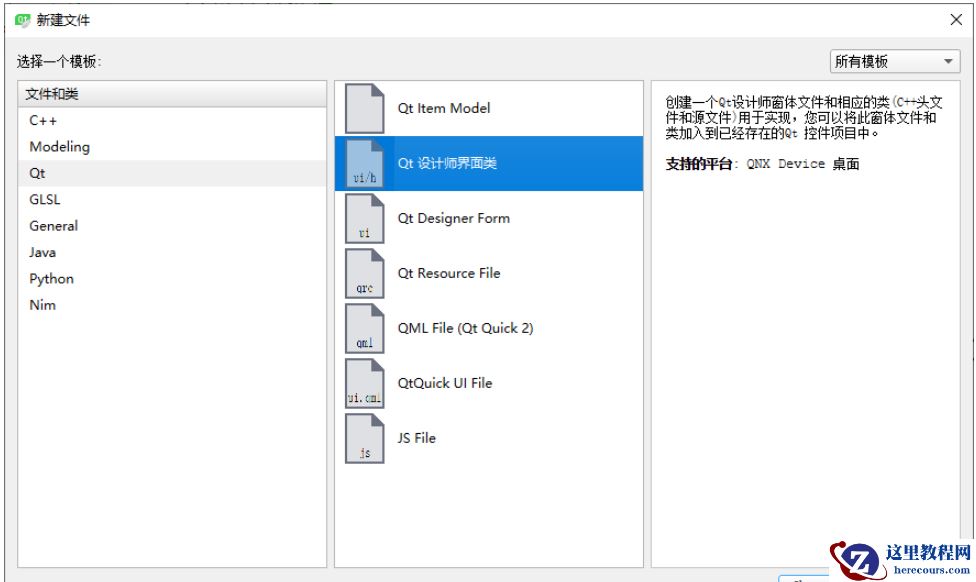Select the Nim category

tap(172, 305)
